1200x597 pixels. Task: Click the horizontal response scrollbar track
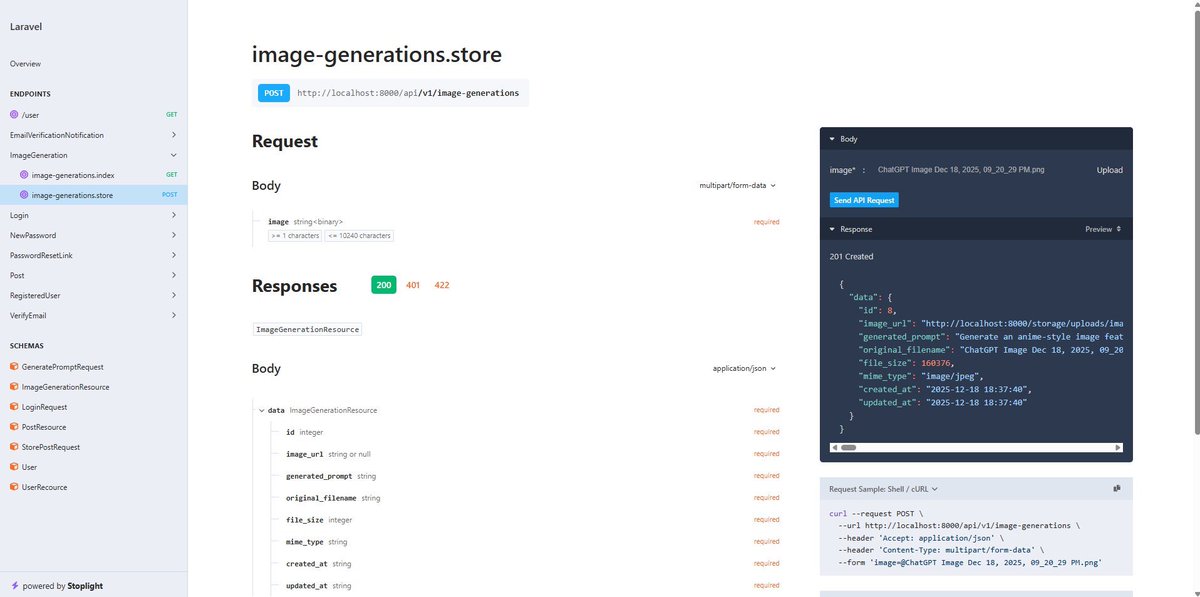(976, 447)
